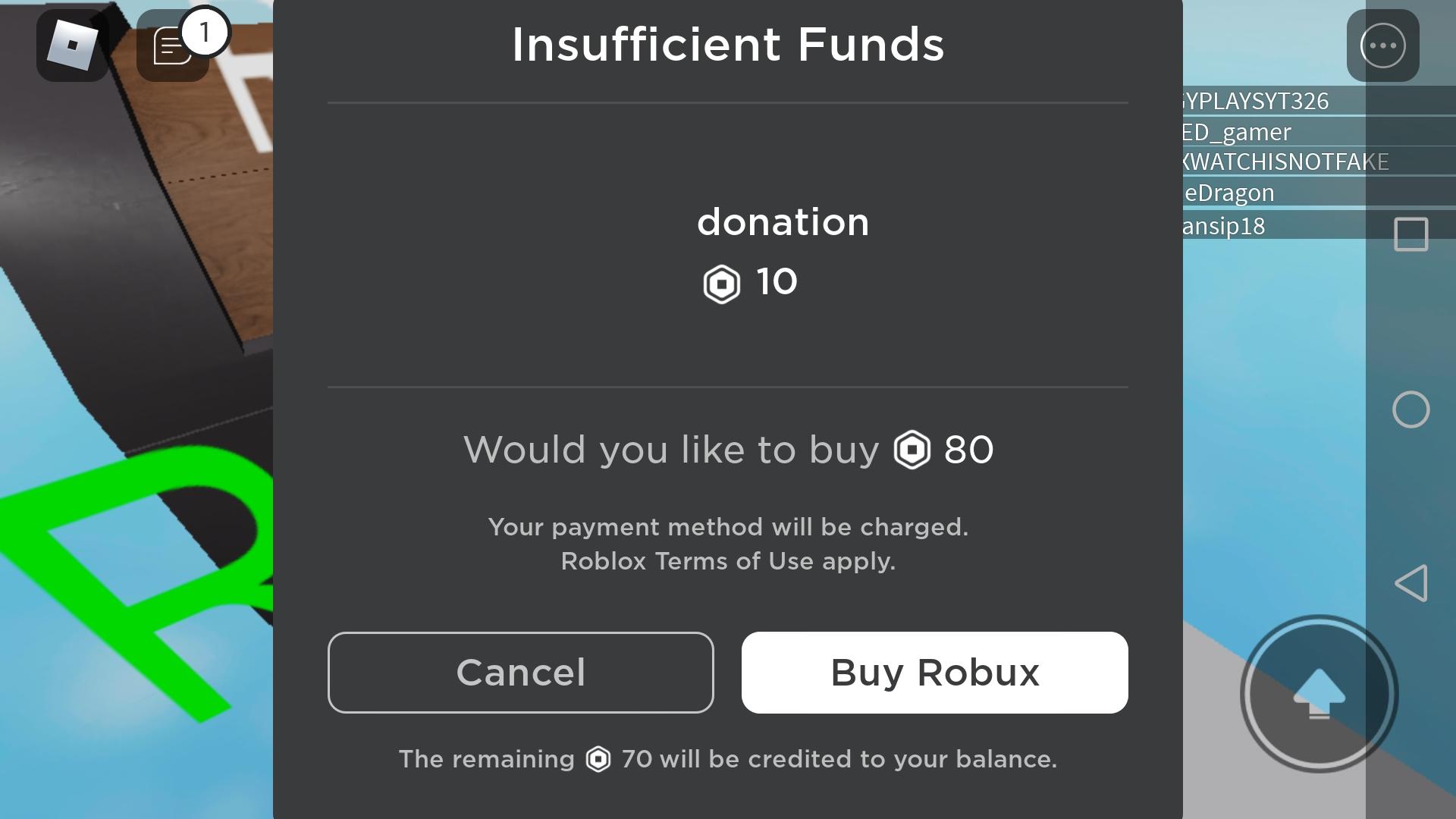Tap the three-dot more options icon
Image resolution: width=1456 pixels, height=819 pixels.
tap(1382, 45)
